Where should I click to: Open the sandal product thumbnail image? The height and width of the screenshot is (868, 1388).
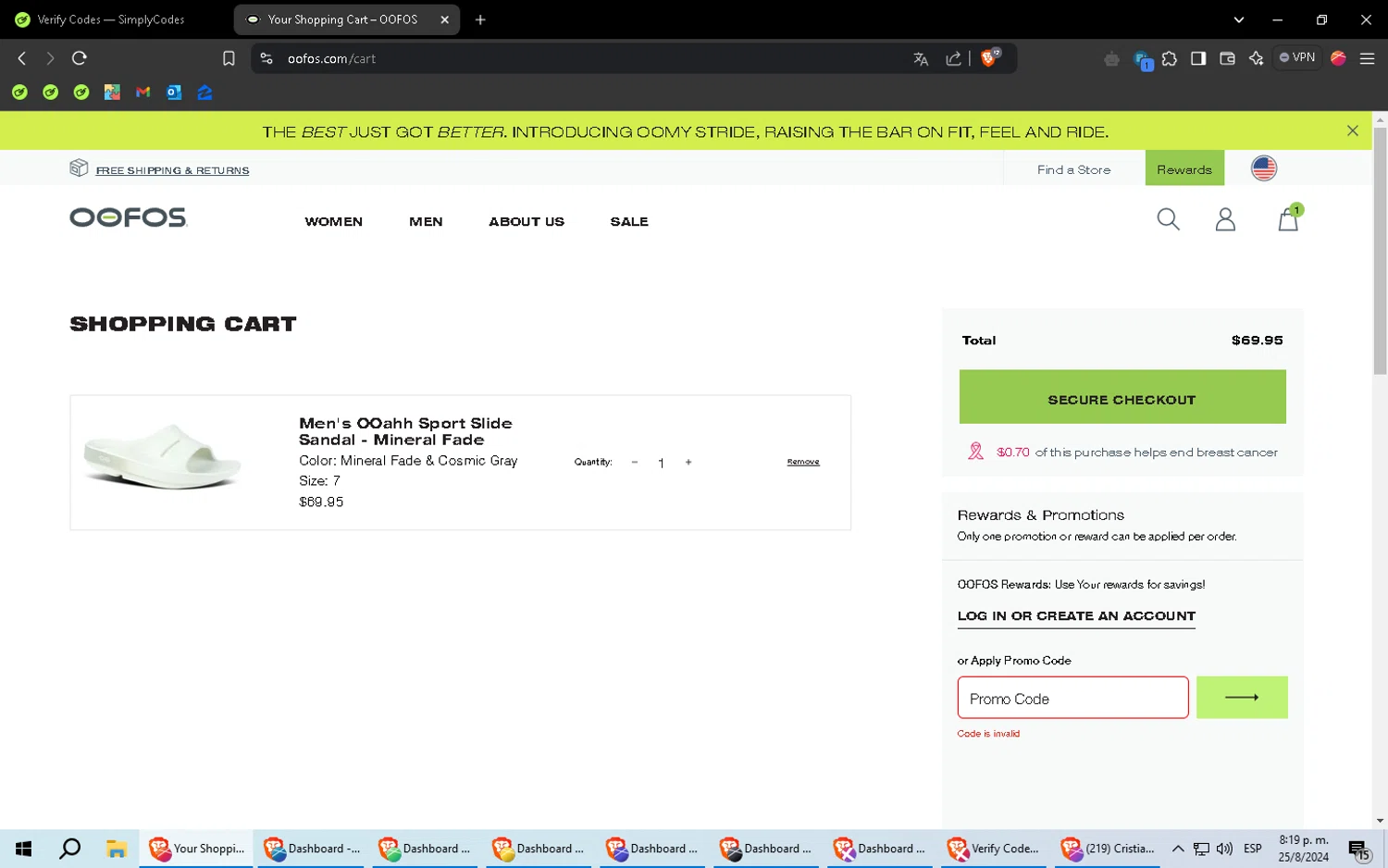point(163,455)
